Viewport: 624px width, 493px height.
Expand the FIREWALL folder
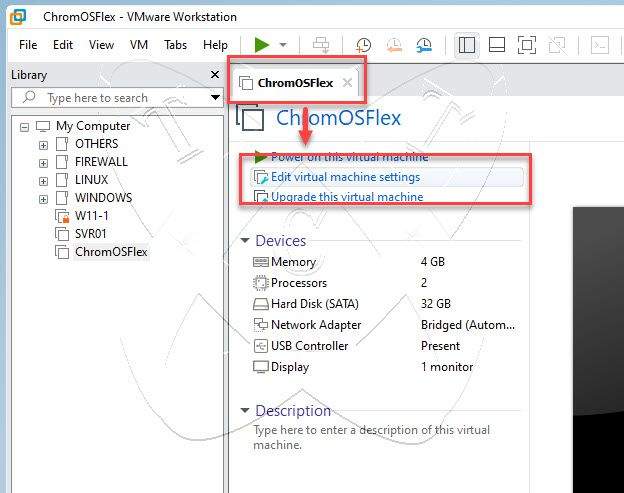point(43,163)
